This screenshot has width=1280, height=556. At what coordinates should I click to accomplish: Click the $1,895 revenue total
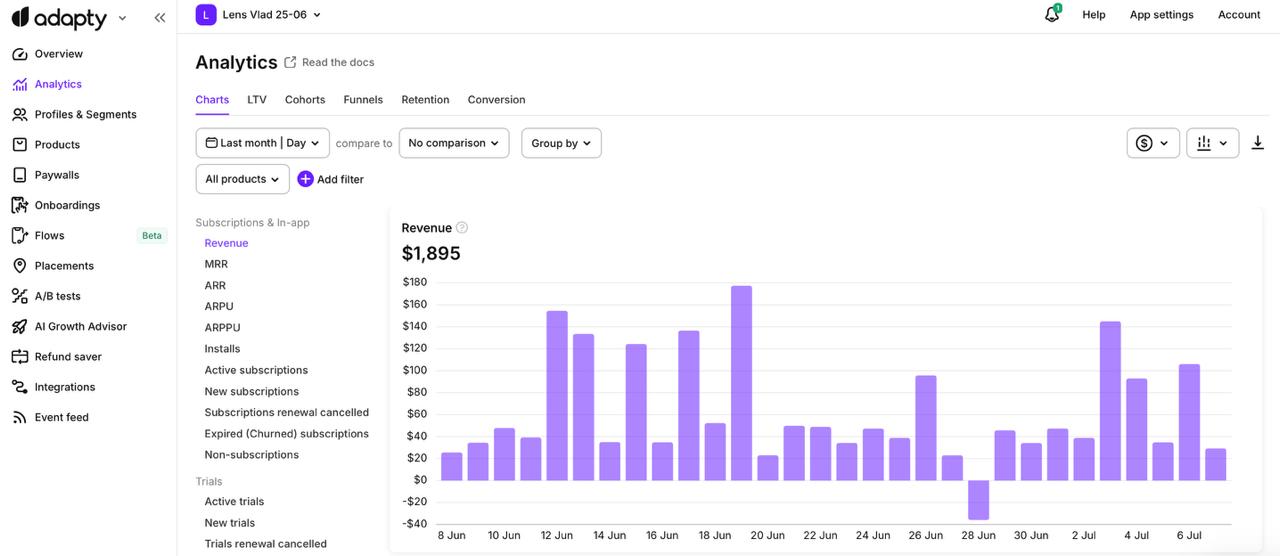click(431, 254)
